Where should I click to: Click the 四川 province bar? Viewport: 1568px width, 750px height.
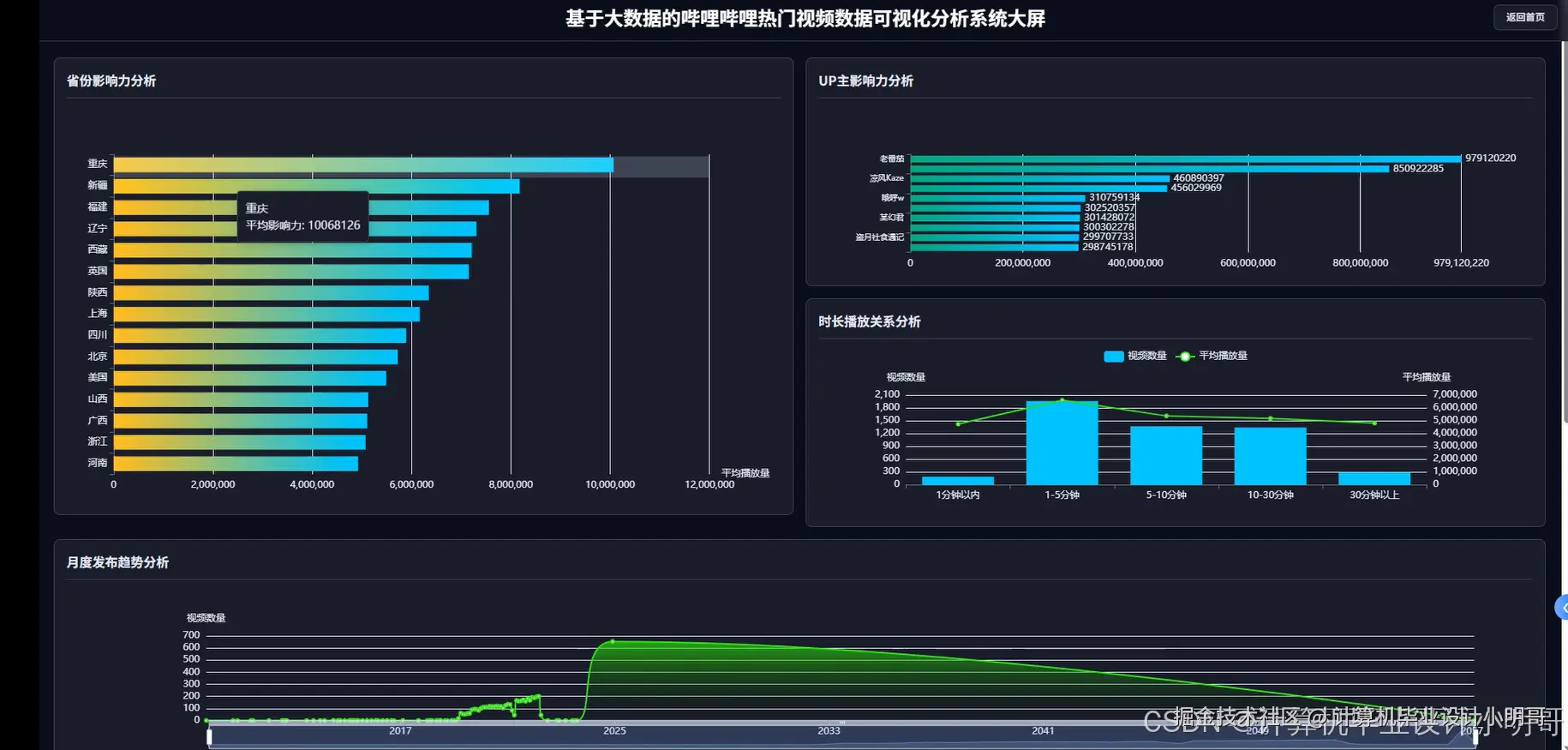pyautogui.click(x=260, y=335)
